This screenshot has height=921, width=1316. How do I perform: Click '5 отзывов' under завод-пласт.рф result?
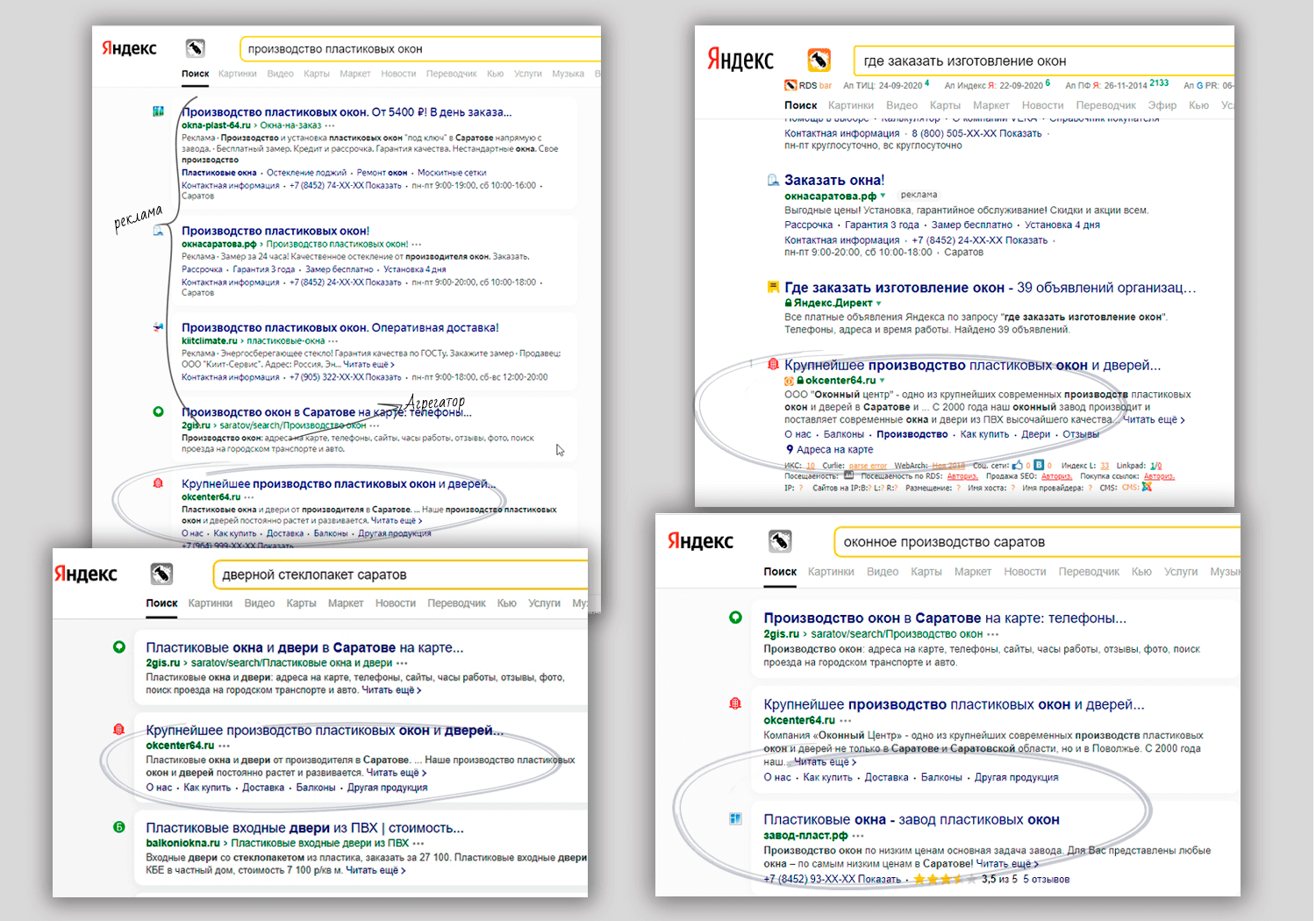click(x=1046, y=879)
